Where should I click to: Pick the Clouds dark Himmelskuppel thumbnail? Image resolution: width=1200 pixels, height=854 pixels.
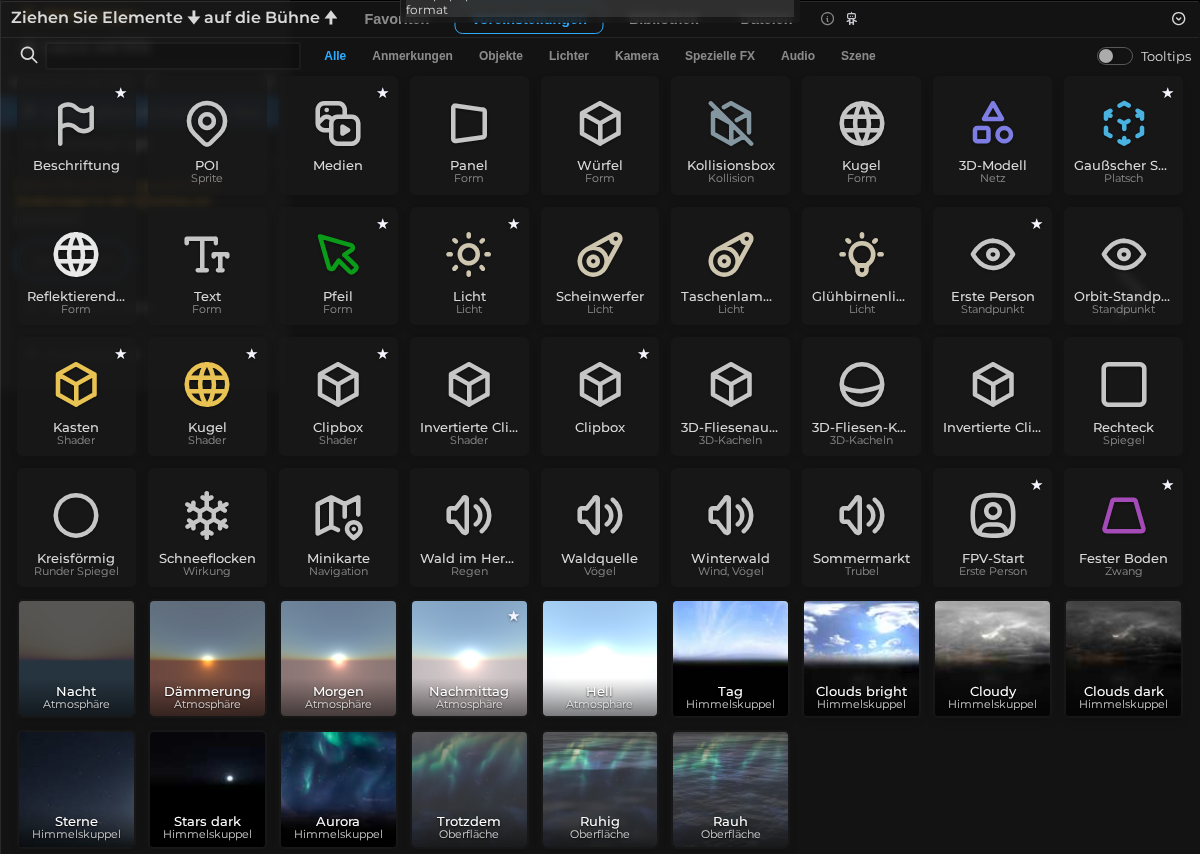[1124, 658]
